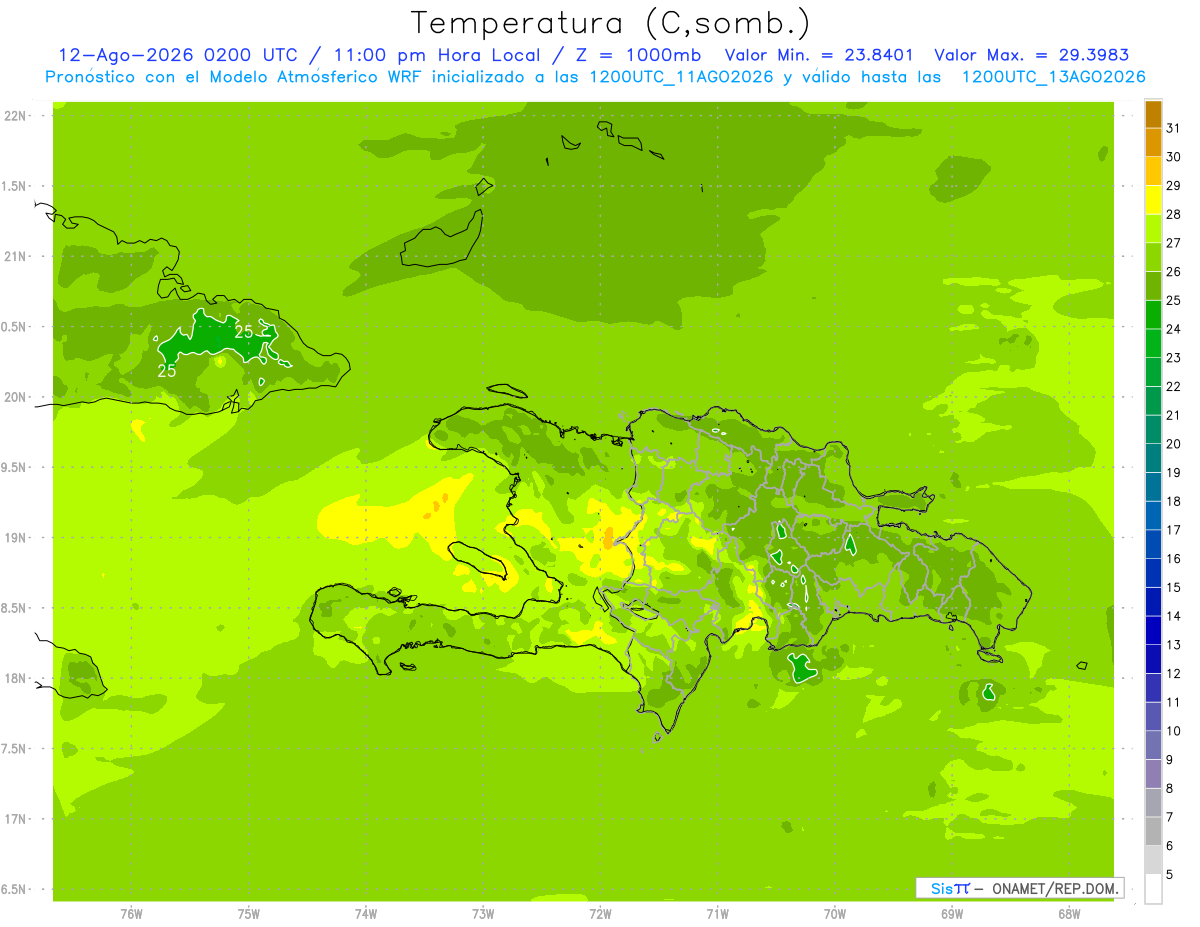Select "Valor Min. = 23.8401" text

818,56
